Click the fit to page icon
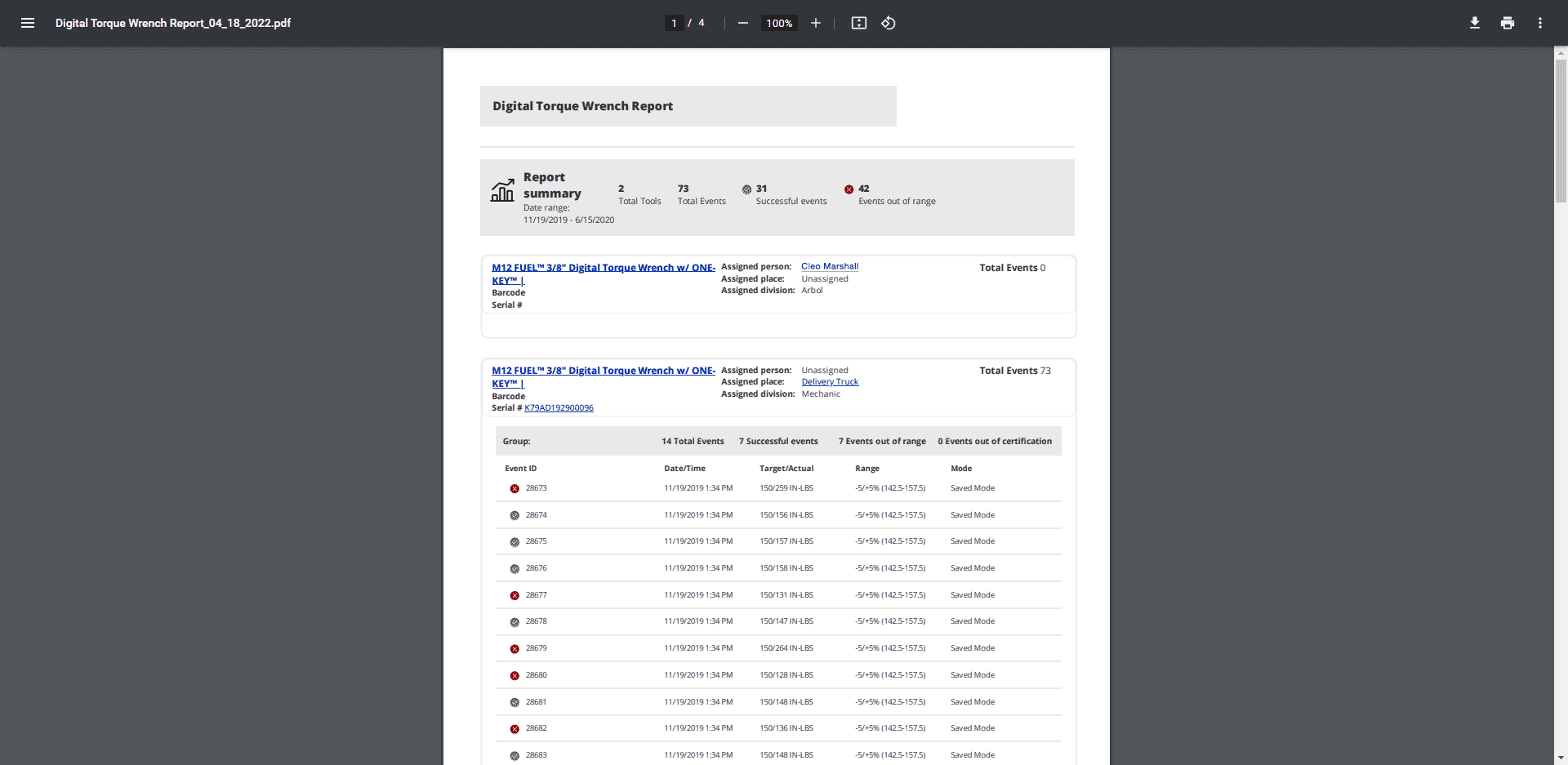Screen dimensions: 1568x765 pos(858,23)
